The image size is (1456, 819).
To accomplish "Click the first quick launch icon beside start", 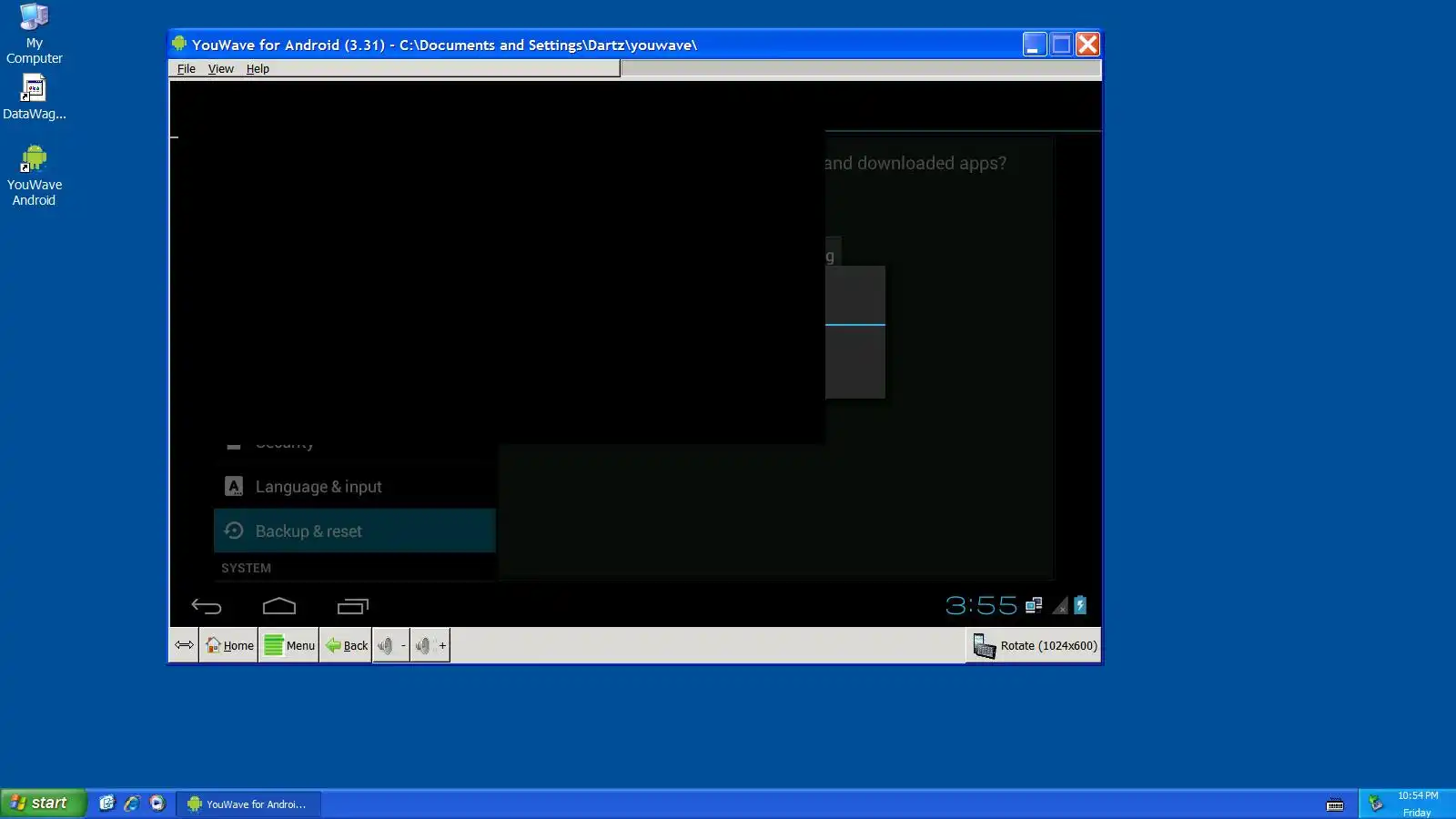I will (107, 804).
